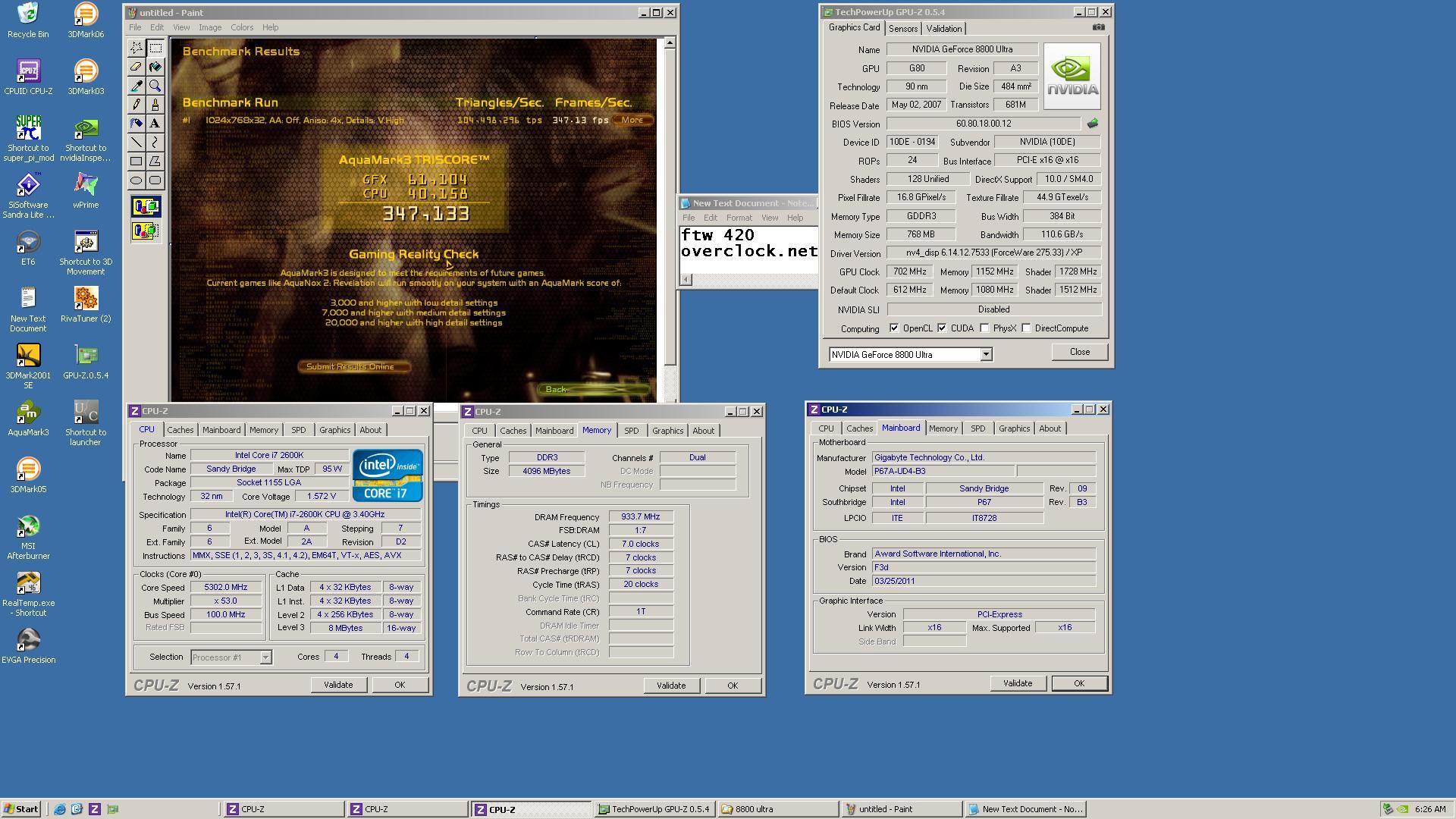Click the system tray NVIDIA icon
The height and width of the screenshot is (819, 1456).
point(1403,809)
